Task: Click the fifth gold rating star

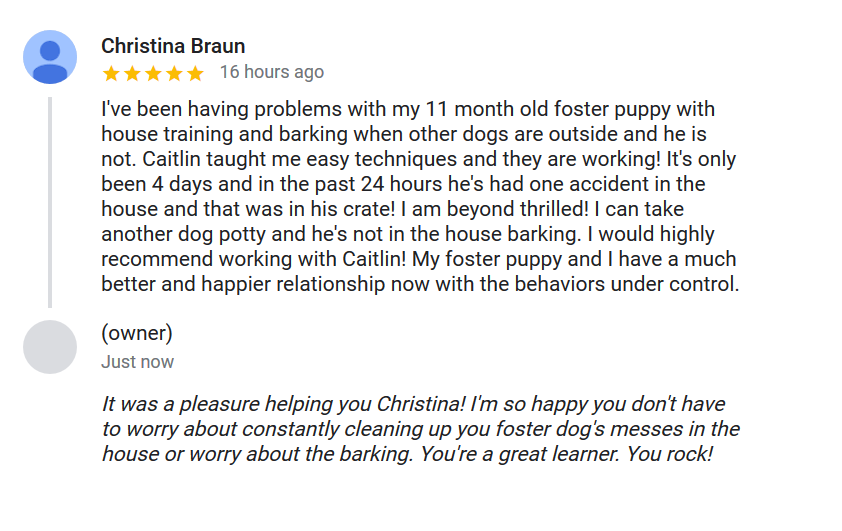Action: (x=195, y=73)
